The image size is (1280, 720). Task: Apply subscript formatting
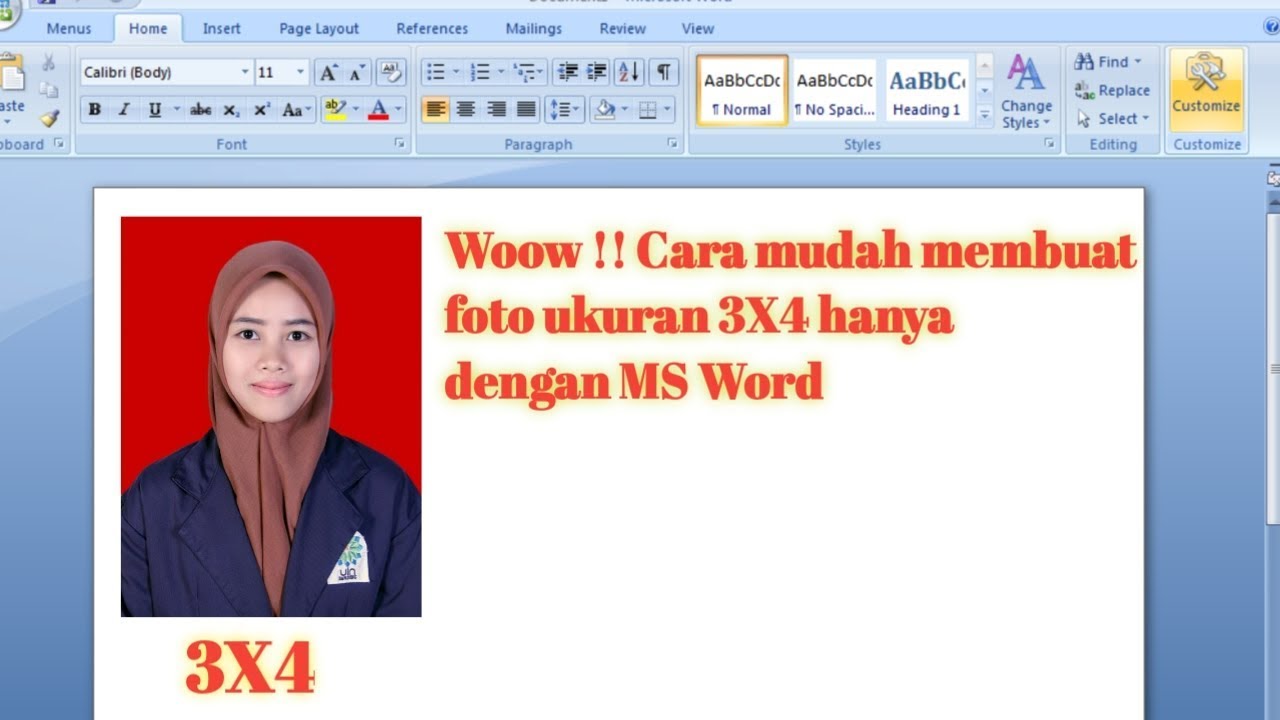coord(231,110)
